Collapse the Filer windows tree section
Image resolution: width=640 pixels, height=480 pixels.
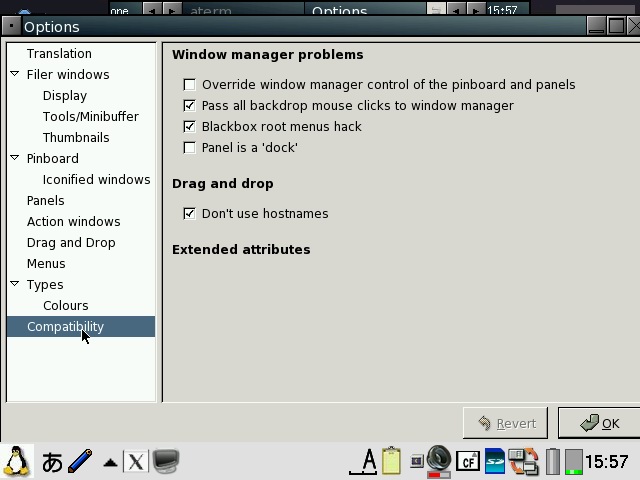15,74
